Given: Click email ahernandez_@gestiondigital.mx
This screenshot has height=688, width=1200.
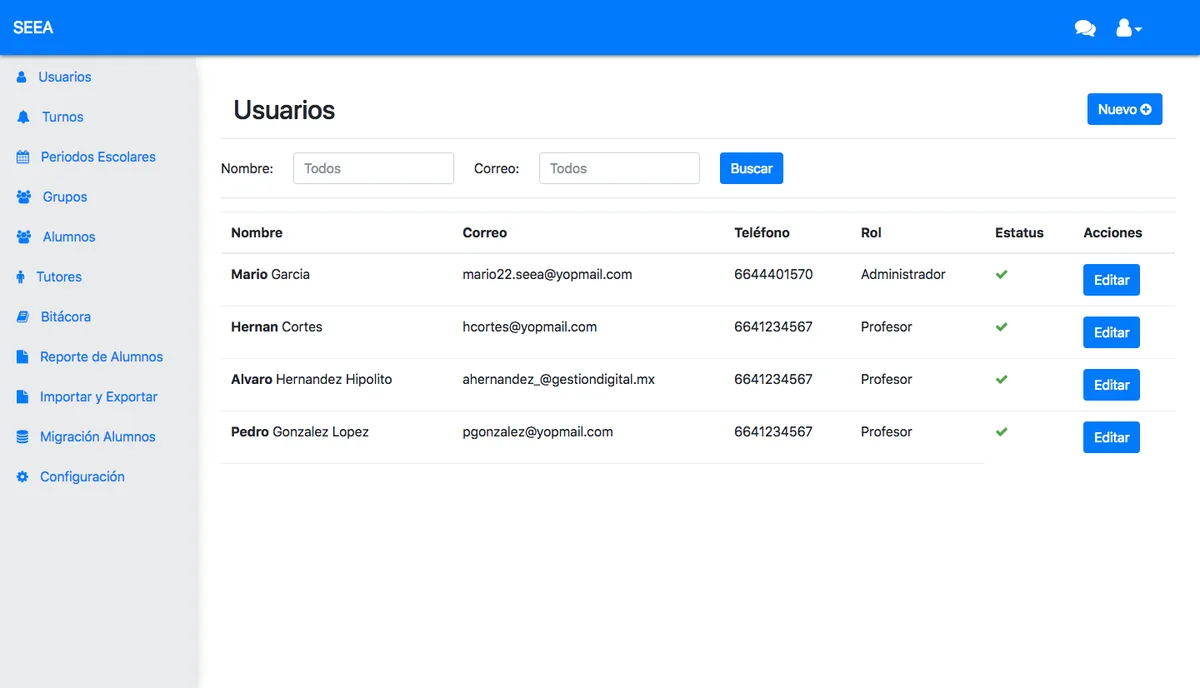Looking at the screenshot, I should click(x=559, y=379).
